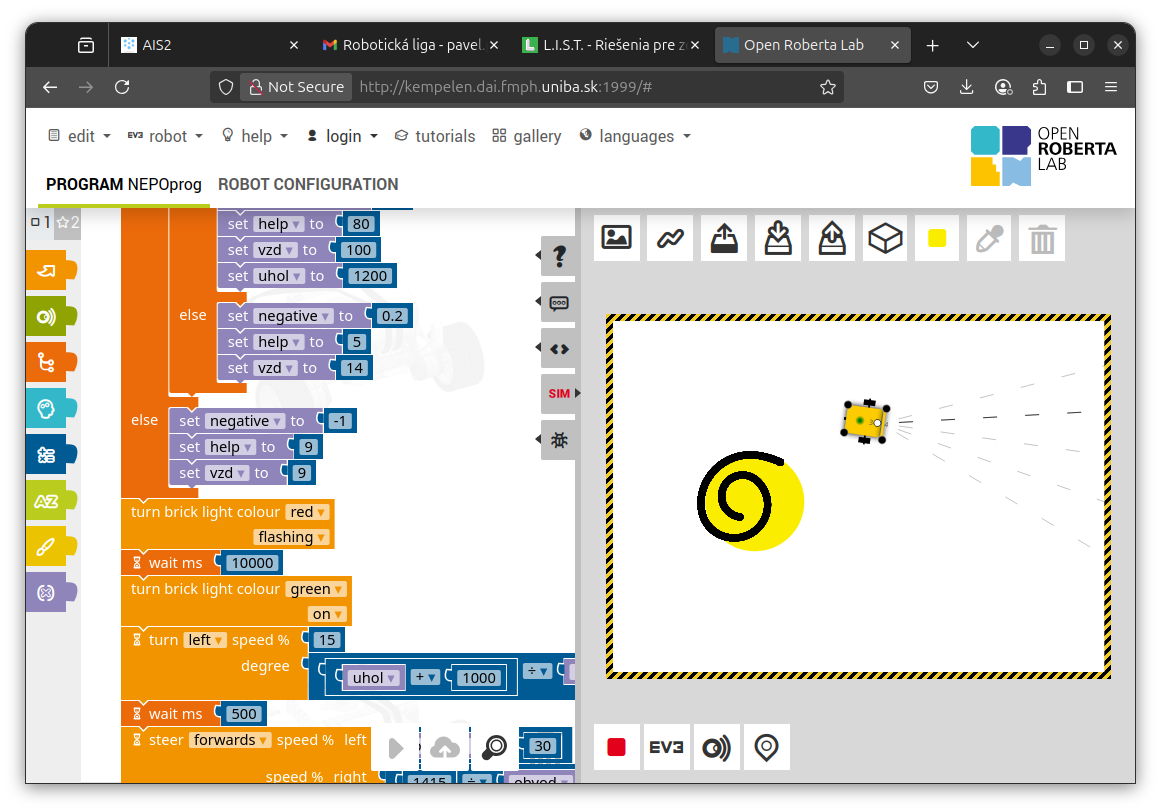Viewport: 1161px width, 812px height.
Task: Open the debug bug icon panel
Action: (559, 440)
